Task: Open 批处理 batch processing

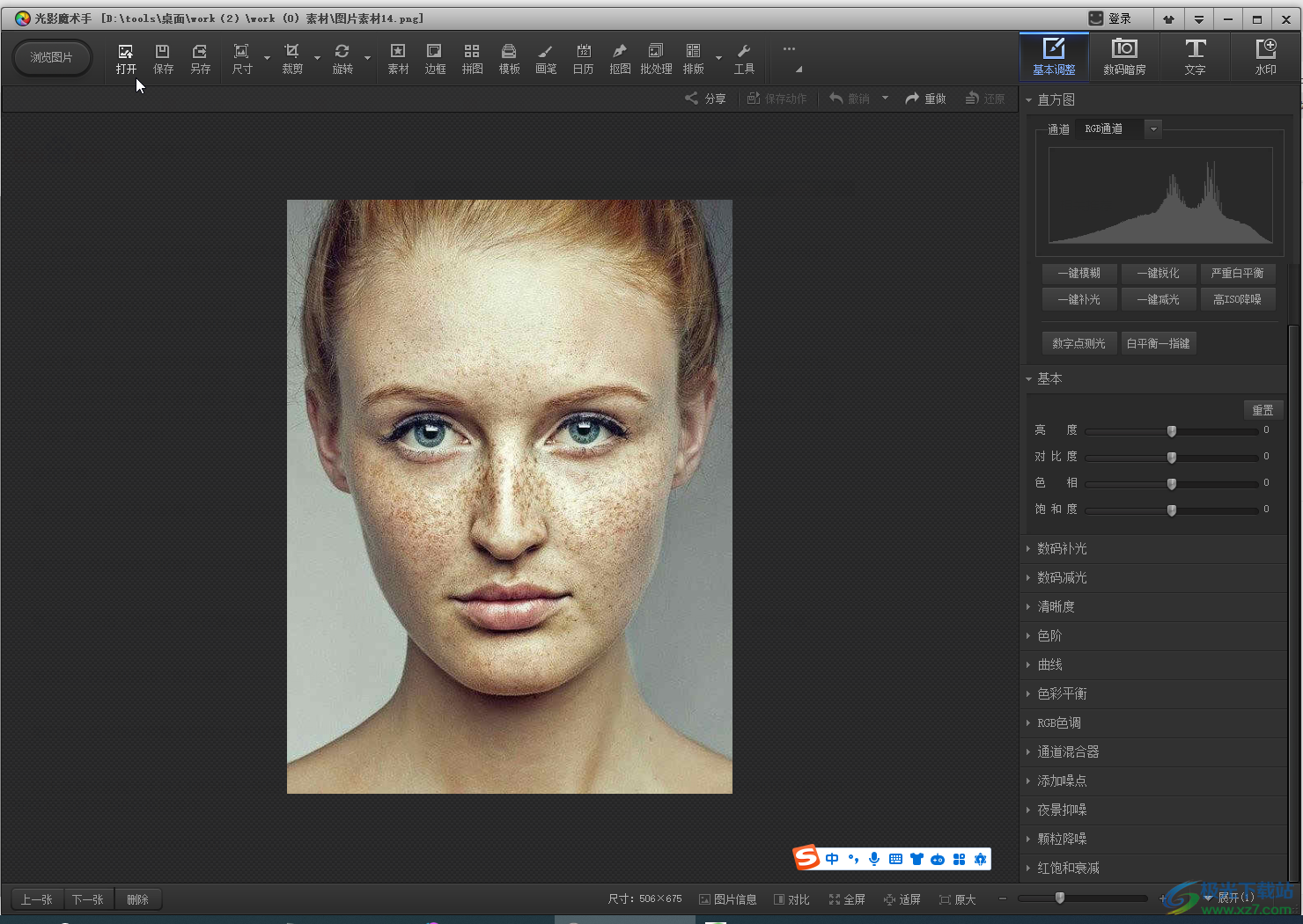Action: coord(656,59)
